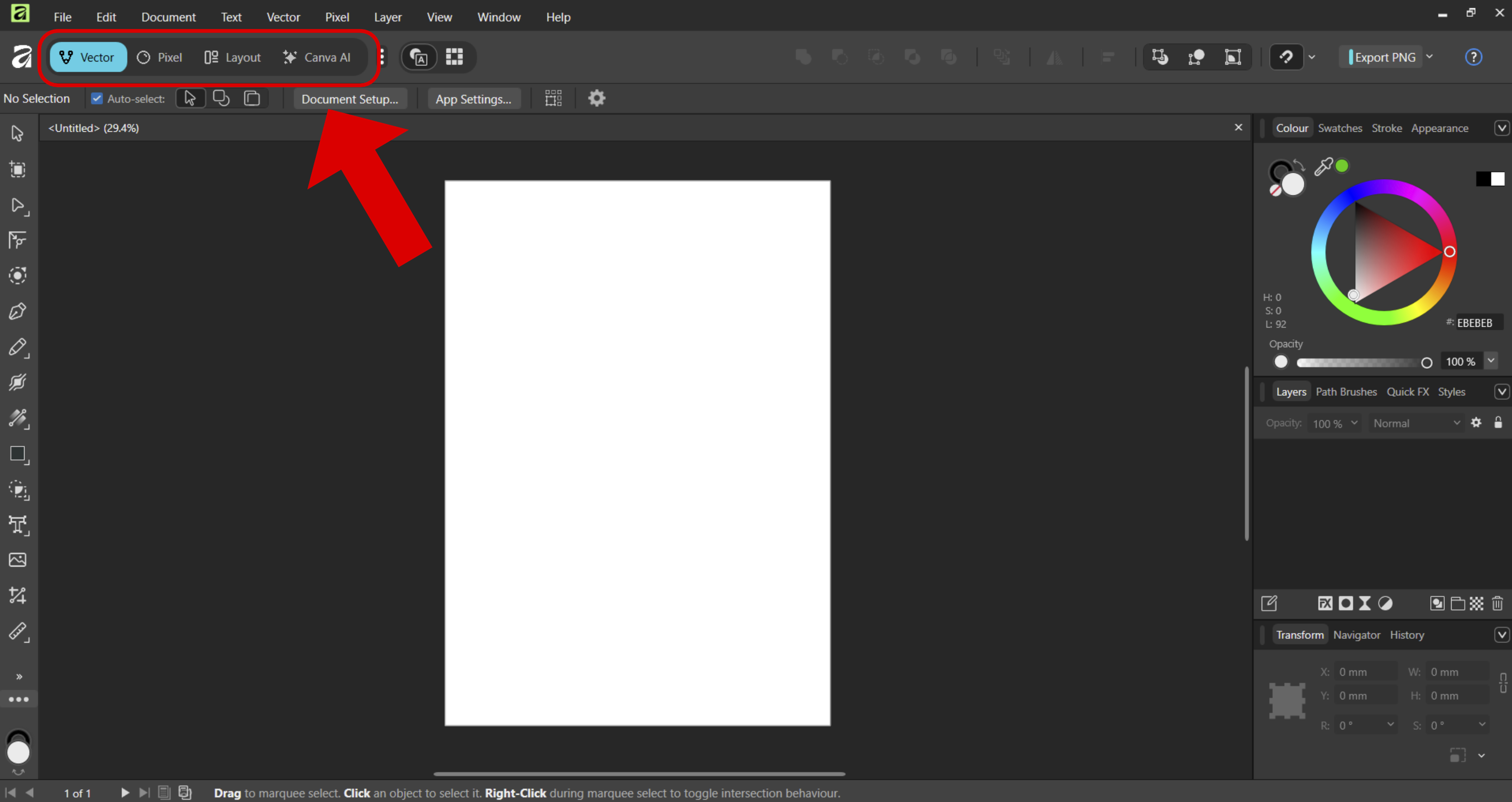
Task: Edit layer pencil icon in Layers panel
Action: click(1268, 603)
